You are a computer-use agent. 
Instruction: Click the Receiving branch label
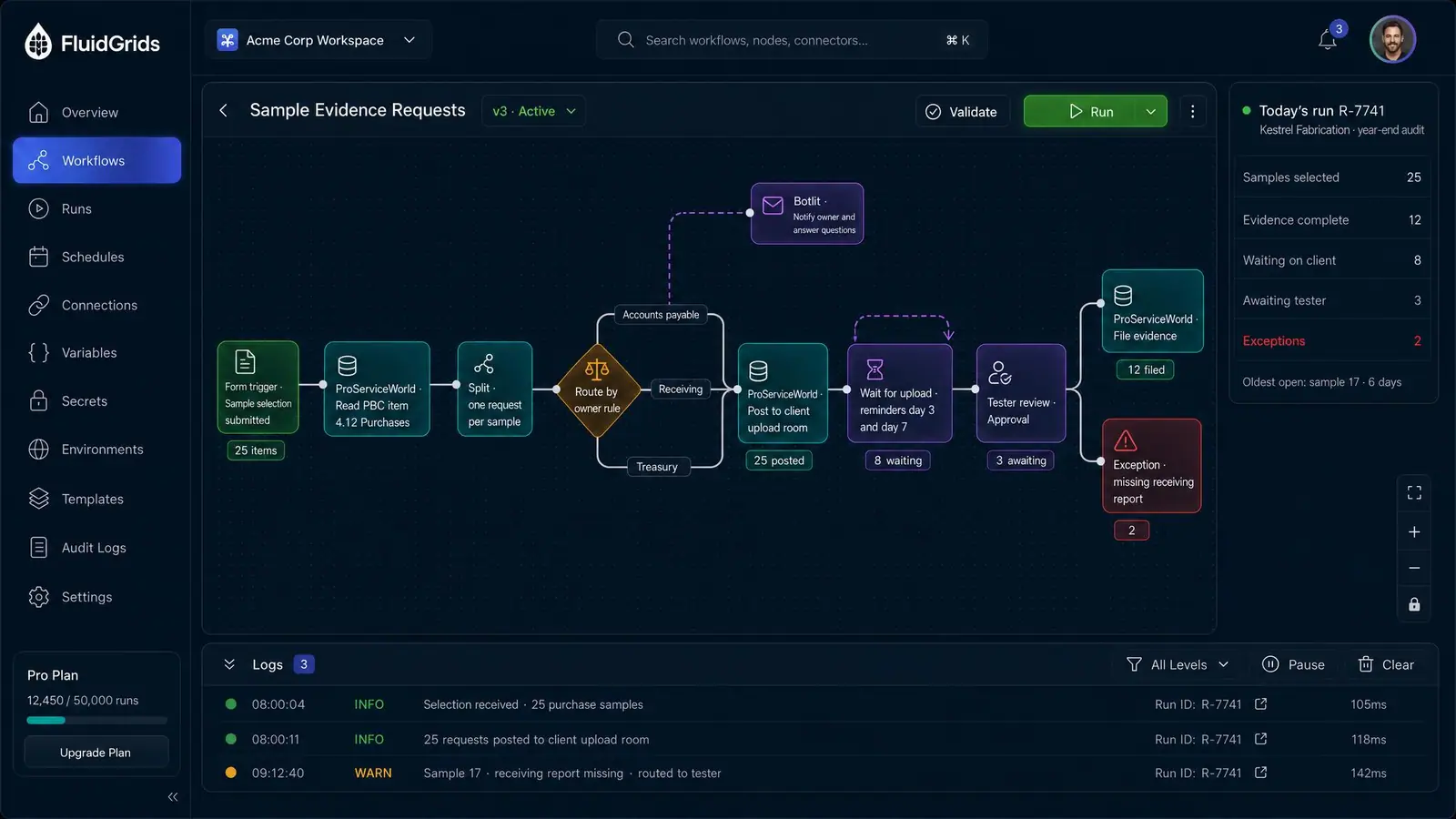tap(681, 389)
